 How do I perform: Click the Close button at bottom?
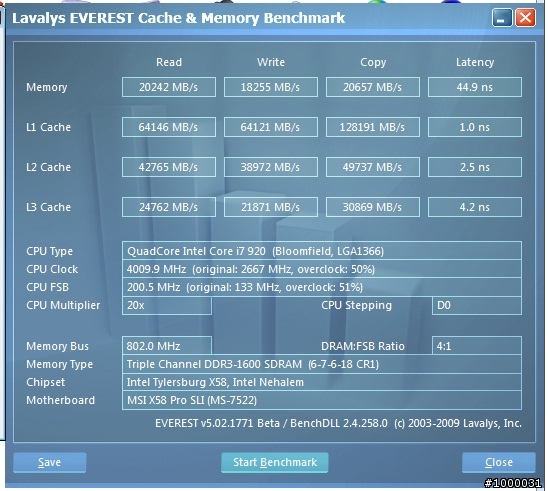click(499, 462)
